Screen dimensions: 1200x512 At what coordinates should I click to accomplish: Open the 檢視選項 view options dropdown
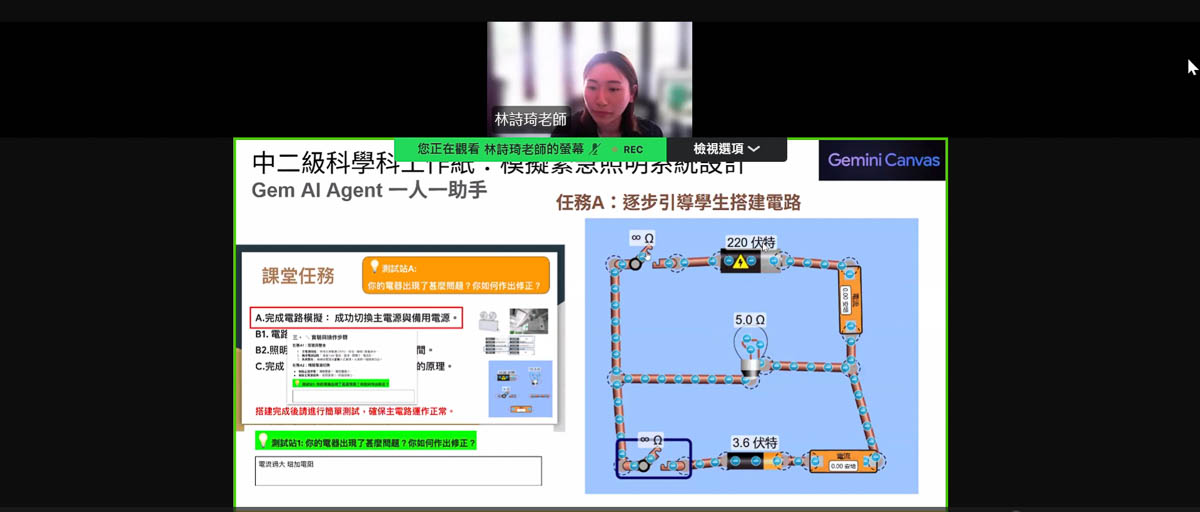coord(727,149)
